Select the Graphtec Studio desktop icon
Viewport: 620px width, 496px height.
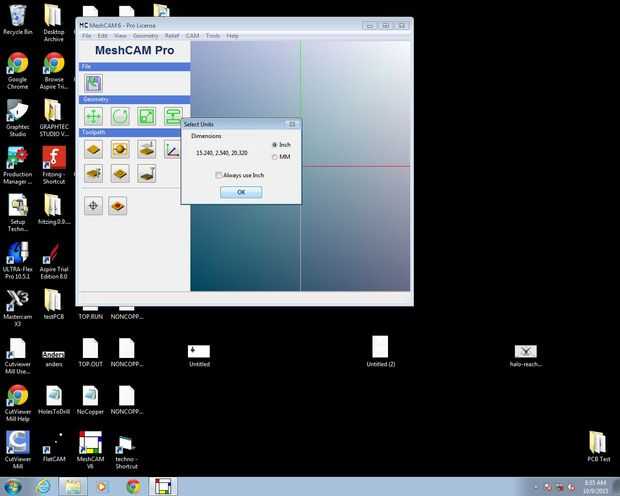pos(18,118)
